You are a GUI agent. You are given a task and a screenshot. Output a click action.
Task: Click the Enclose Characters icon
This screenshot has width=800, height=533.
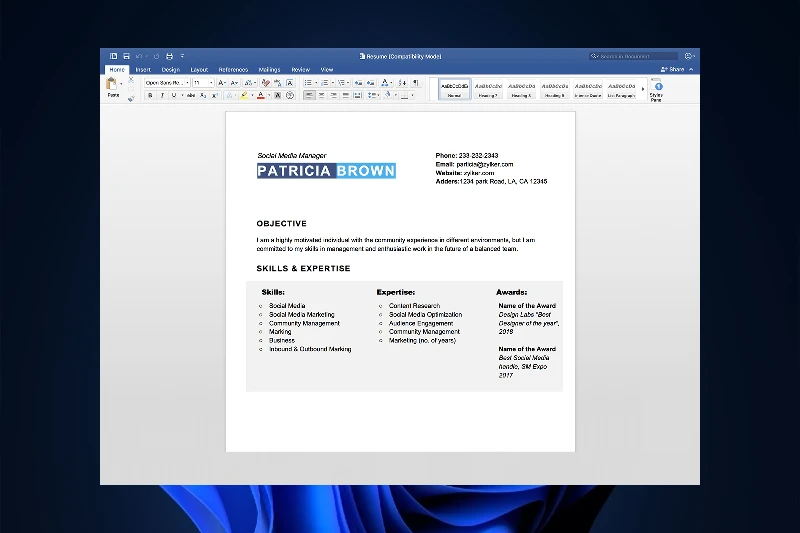pos(290,95)
